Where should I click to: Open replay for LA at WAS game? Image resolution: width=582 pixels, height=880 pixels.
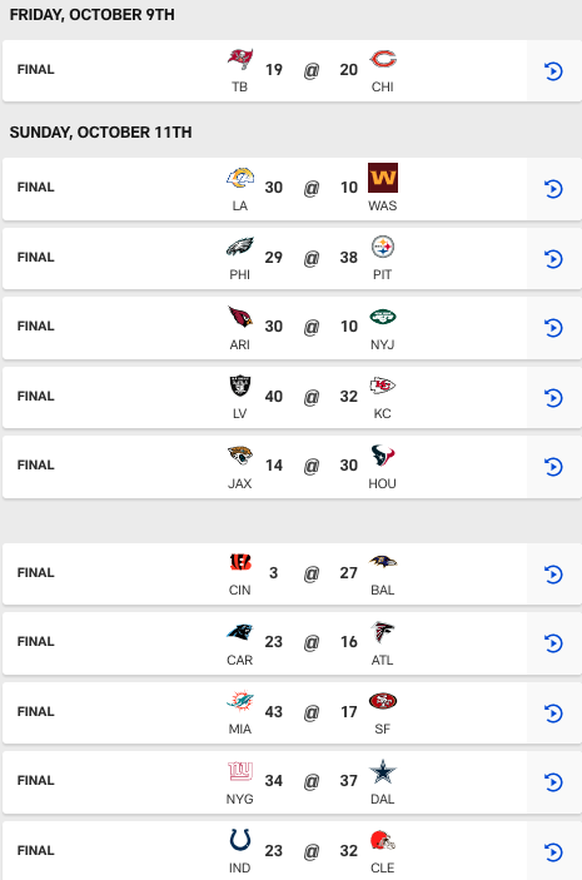(x=553, y=189)
